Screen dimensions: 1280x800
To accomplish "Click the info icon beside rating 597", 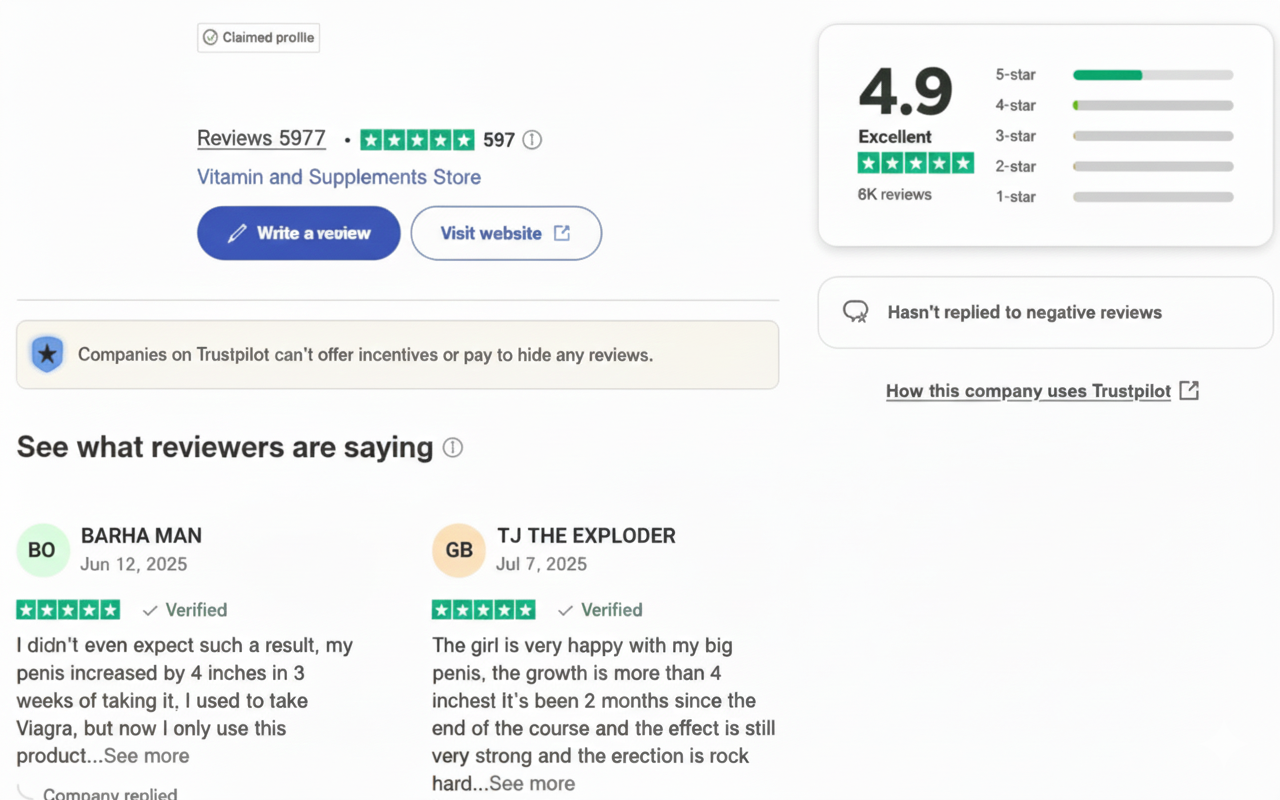I will tap(532, 140).
